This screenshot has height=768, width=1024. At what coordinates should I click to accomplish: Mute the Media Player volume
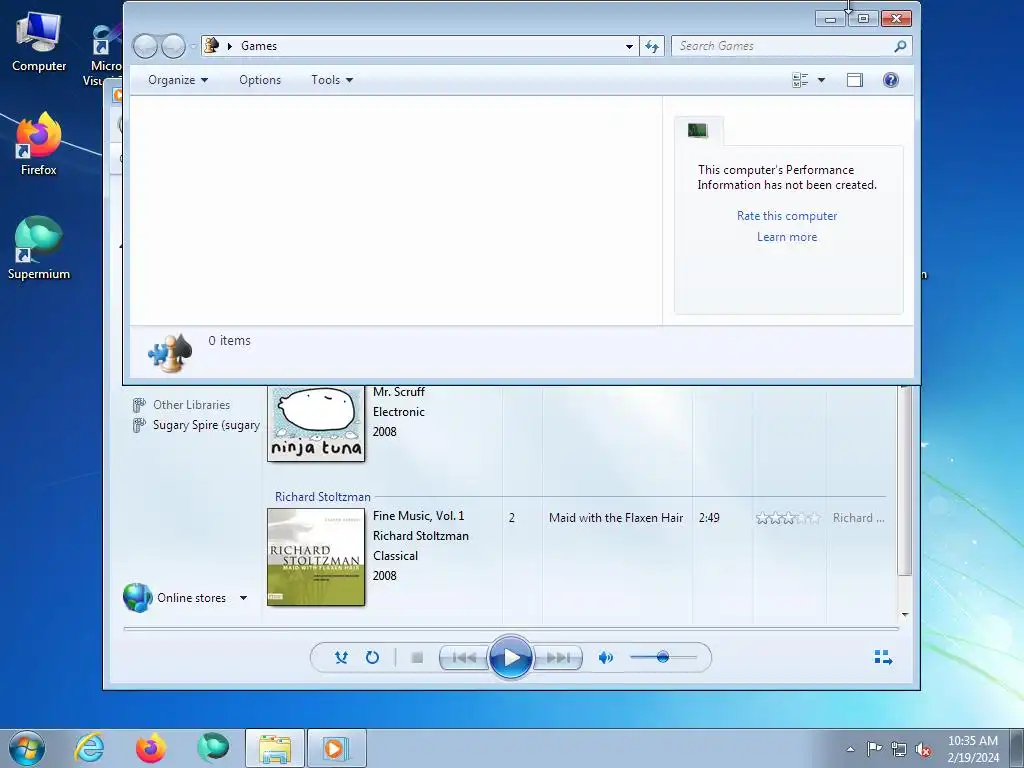[605, 658]
